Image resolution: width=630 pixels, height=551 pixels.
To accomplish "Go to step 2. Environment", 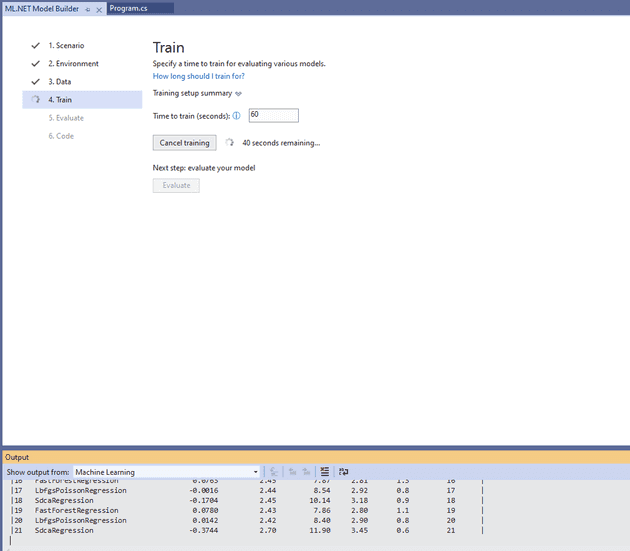I will [x=74, y=63].
